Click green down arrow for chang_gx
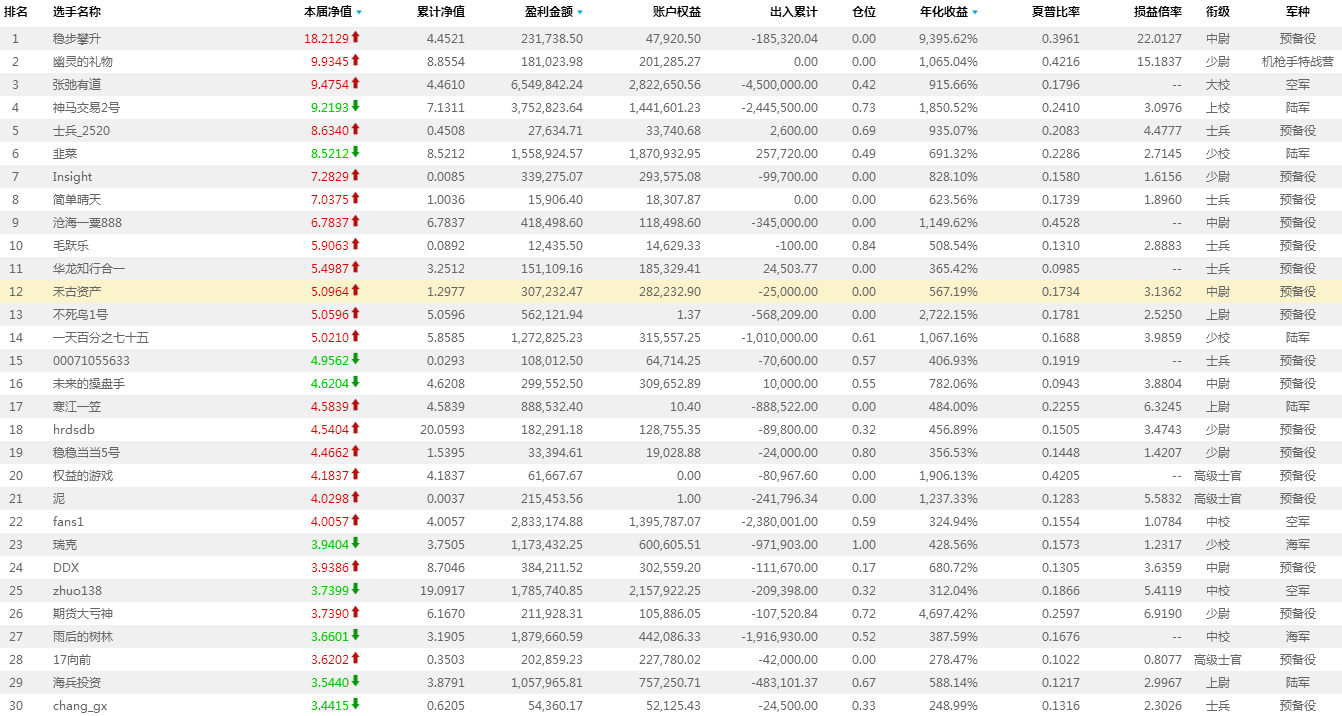 click(355, 704)
